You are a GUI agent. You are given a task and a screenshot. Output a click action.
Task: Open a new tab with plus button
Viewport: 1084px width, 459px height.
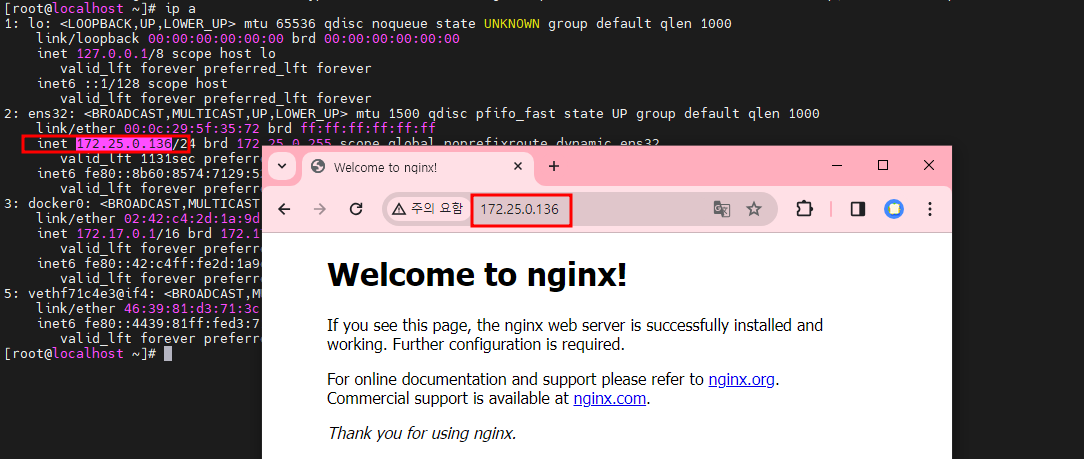click(554, 167)
